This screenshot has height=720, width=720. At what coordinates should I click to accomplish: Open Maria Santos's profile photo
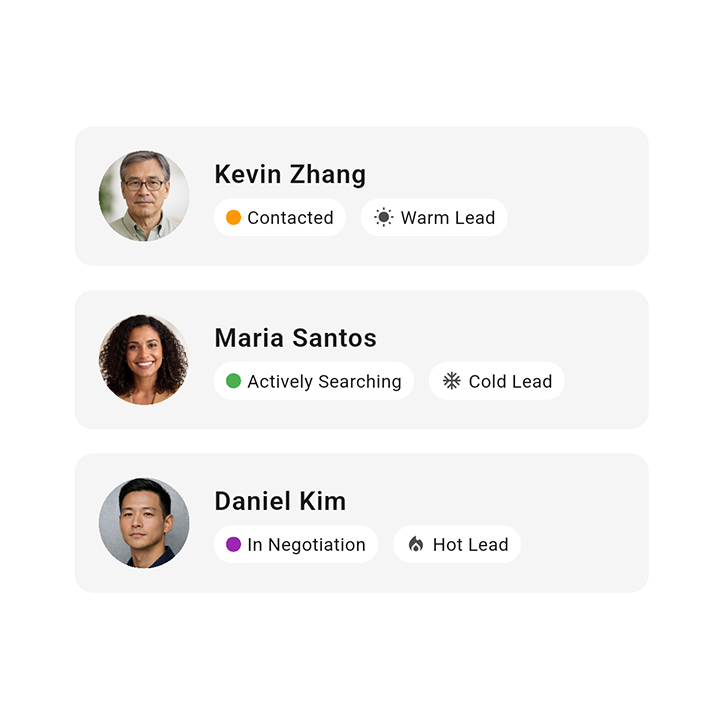point(144,360)
